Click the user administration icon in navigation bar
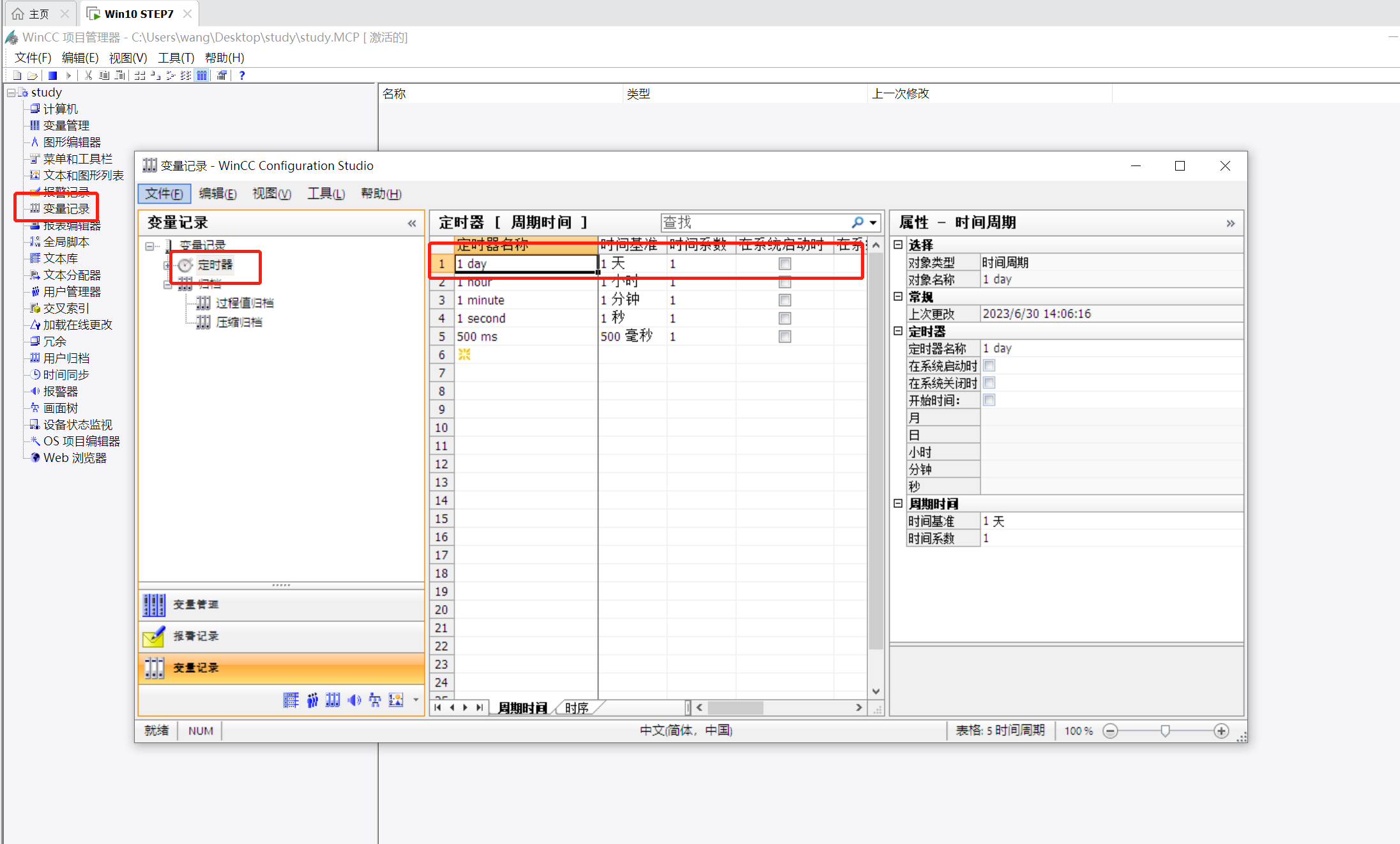 [312, 700]
